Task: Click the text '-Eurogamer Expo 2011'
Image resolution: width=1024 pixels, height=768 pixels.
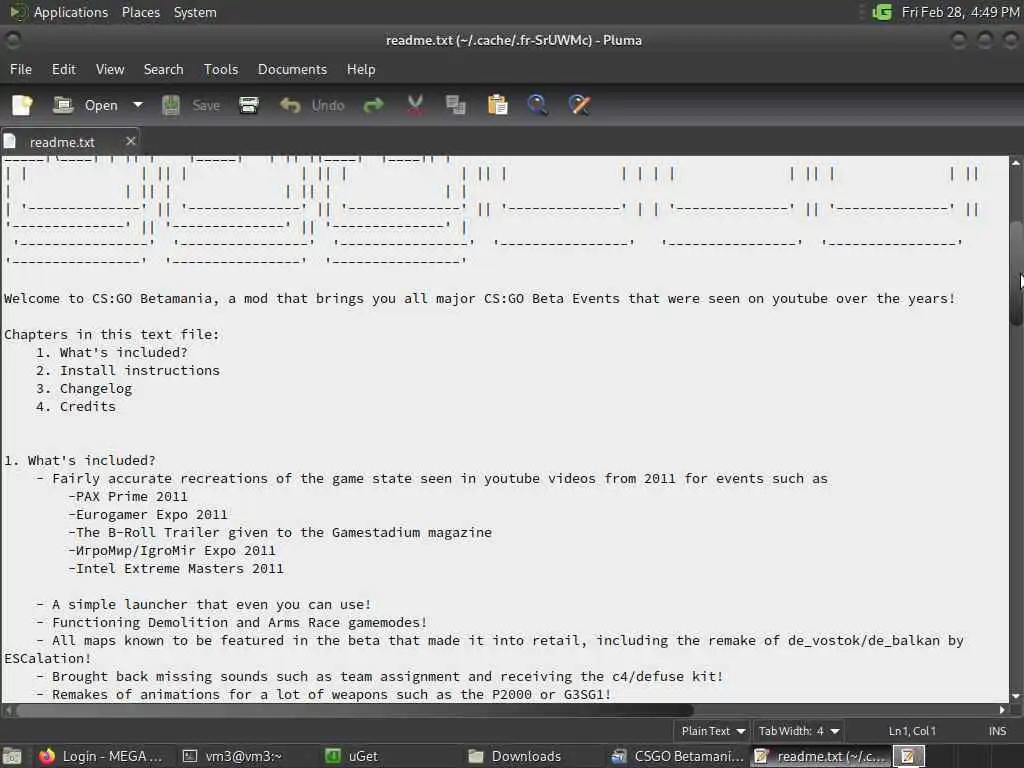Action: [x=148, y=515]
